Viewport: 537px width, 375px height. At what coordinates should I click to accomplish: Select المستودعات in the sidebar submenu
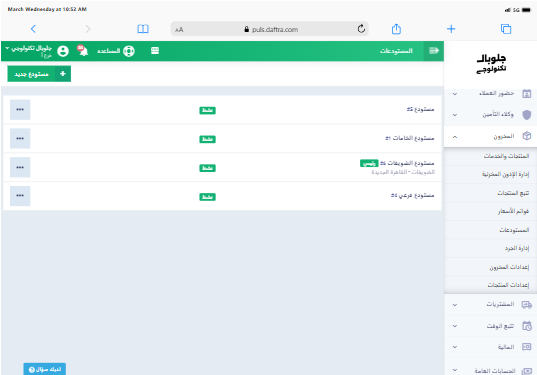(x=514, y=230)
